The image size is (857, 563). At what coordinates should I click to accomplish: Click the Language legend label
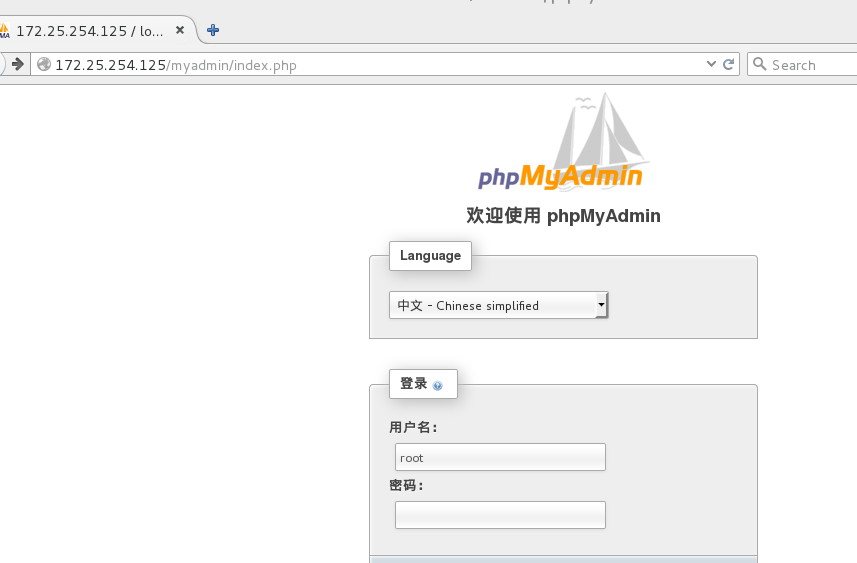pyautogui.click(x=430, y=256)
